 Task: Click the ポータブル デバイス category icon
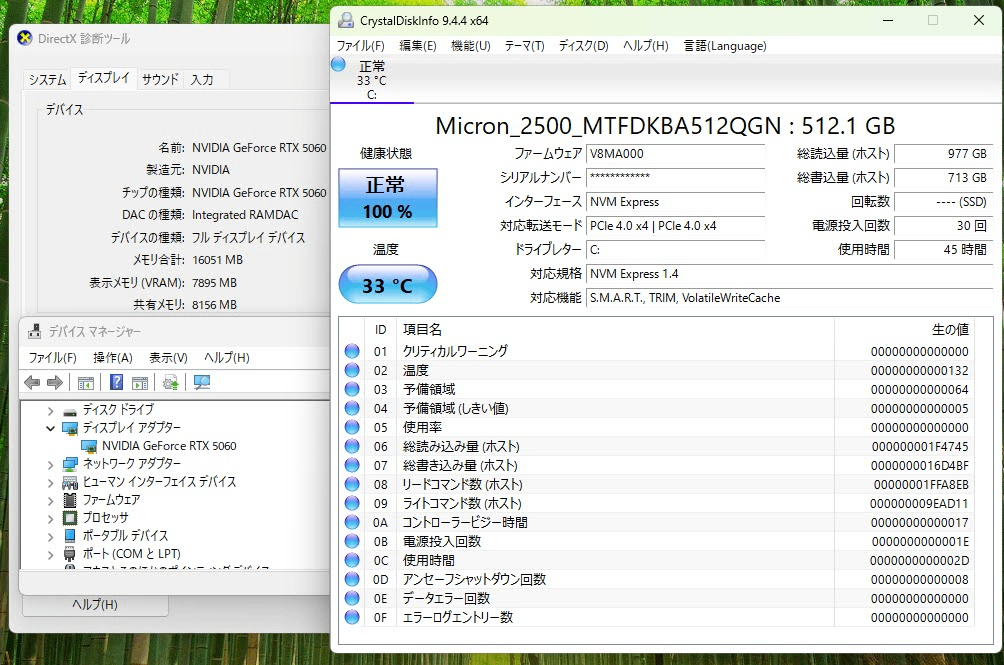click(70, 535)
